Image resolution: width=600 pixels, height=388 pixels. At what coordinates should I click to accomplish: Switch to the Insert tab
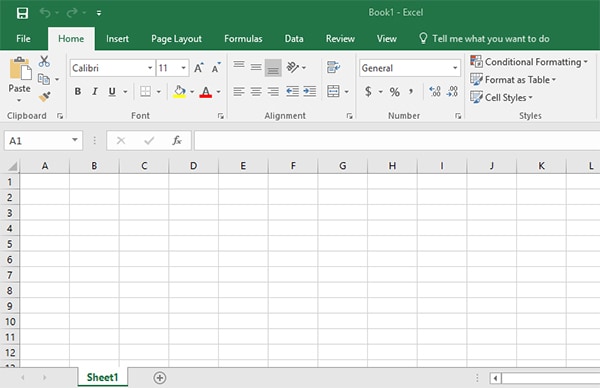(117, 39)
